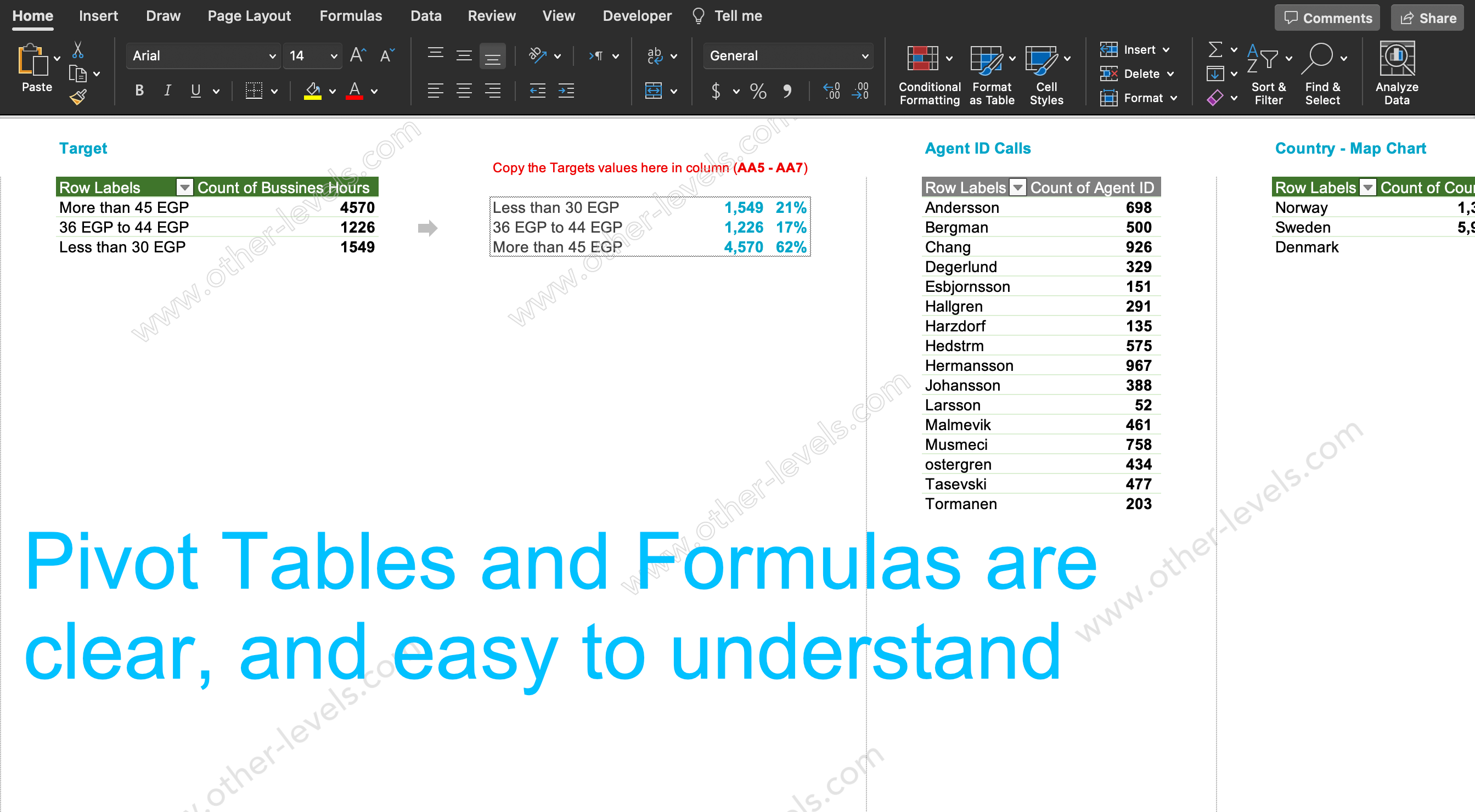Open the Review tab
Viewport: 1475px width, 812px height.
(x=491, y=16)
